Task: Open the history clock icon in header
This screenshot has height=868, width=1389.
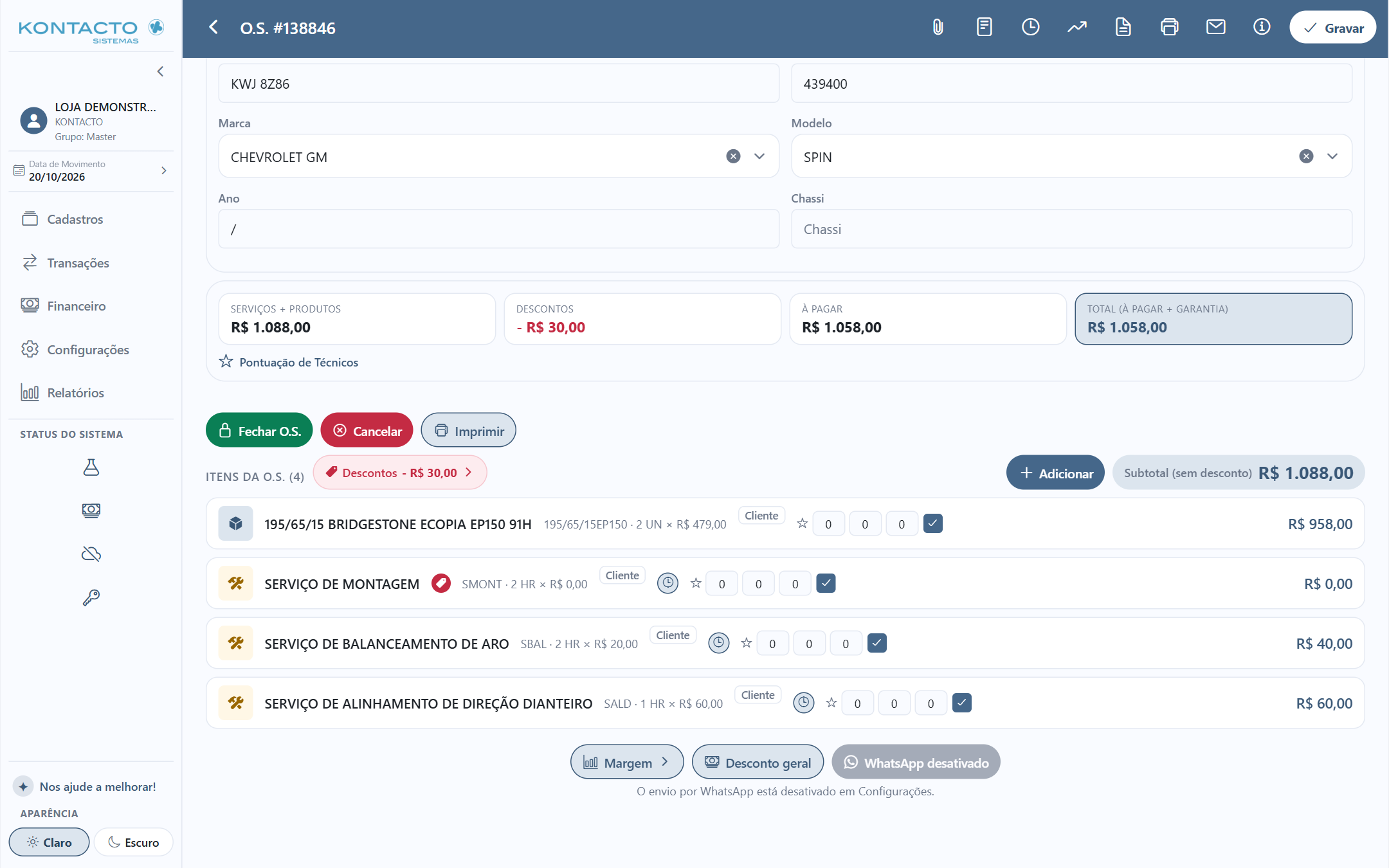Action: [x=1031, y=27]
